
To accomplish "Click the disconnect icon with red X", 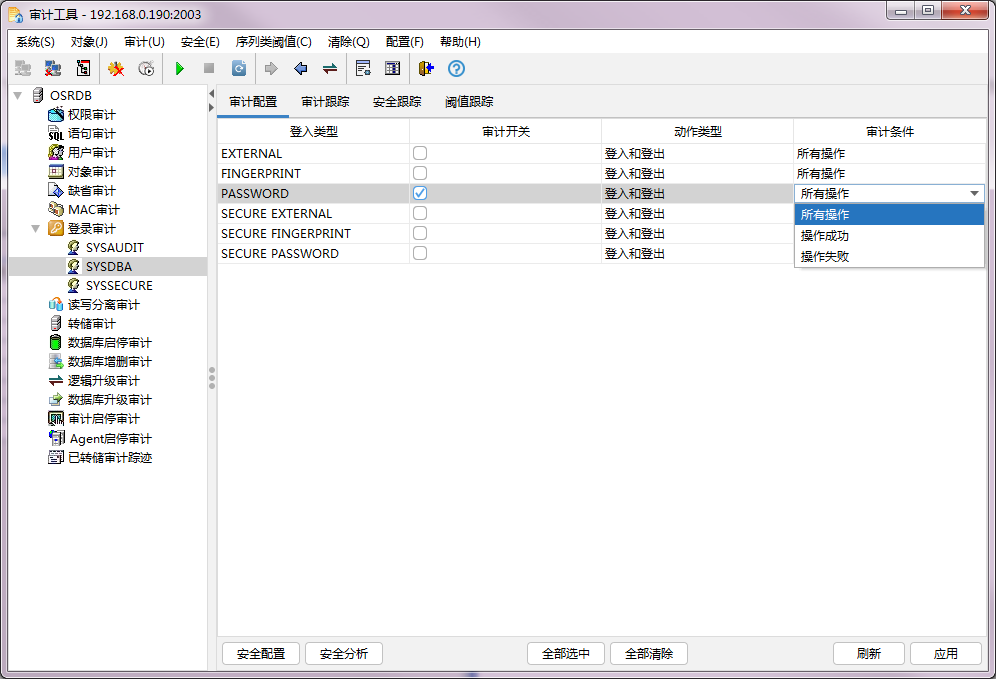I will coord(53,69).
